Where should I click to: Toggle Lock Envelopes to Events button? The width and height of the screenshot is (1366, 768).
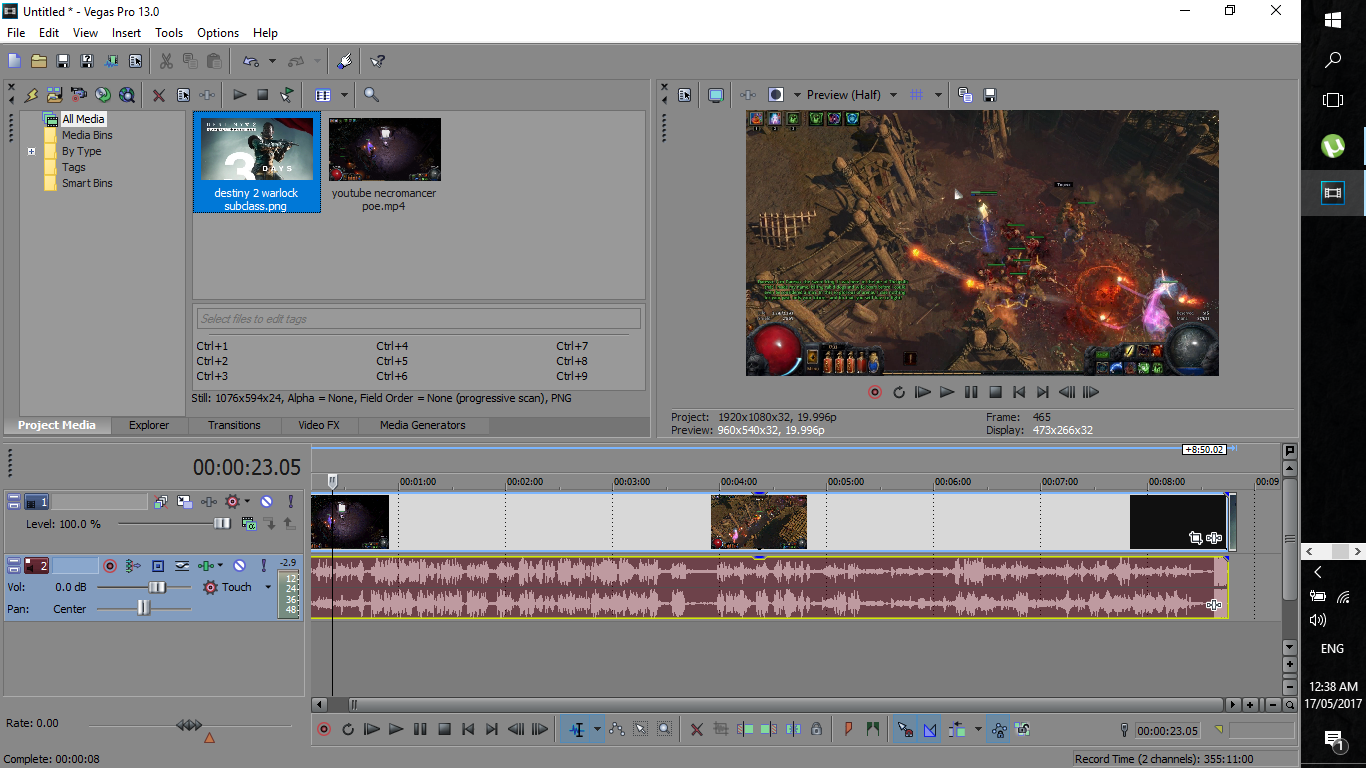tap(999, 729)
